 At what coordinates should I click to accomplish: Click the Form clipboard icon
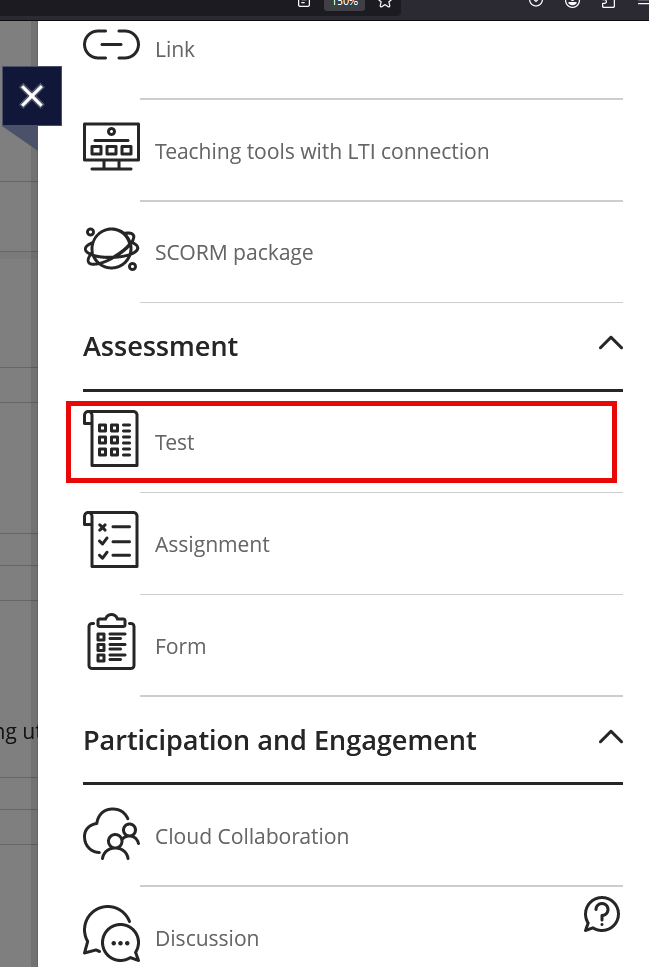point(111,642)
